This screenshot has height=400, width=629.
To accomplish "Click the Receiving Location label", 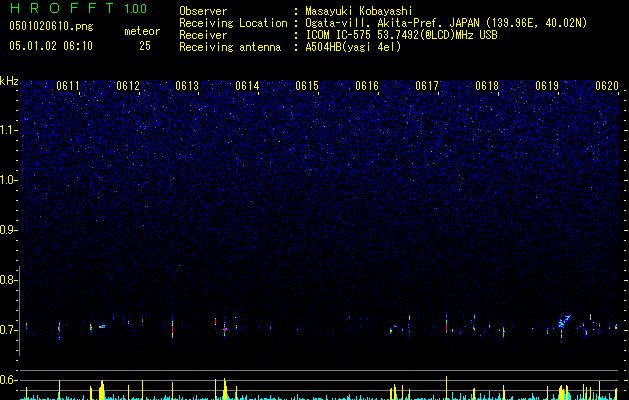I will (x=233, y=23).
